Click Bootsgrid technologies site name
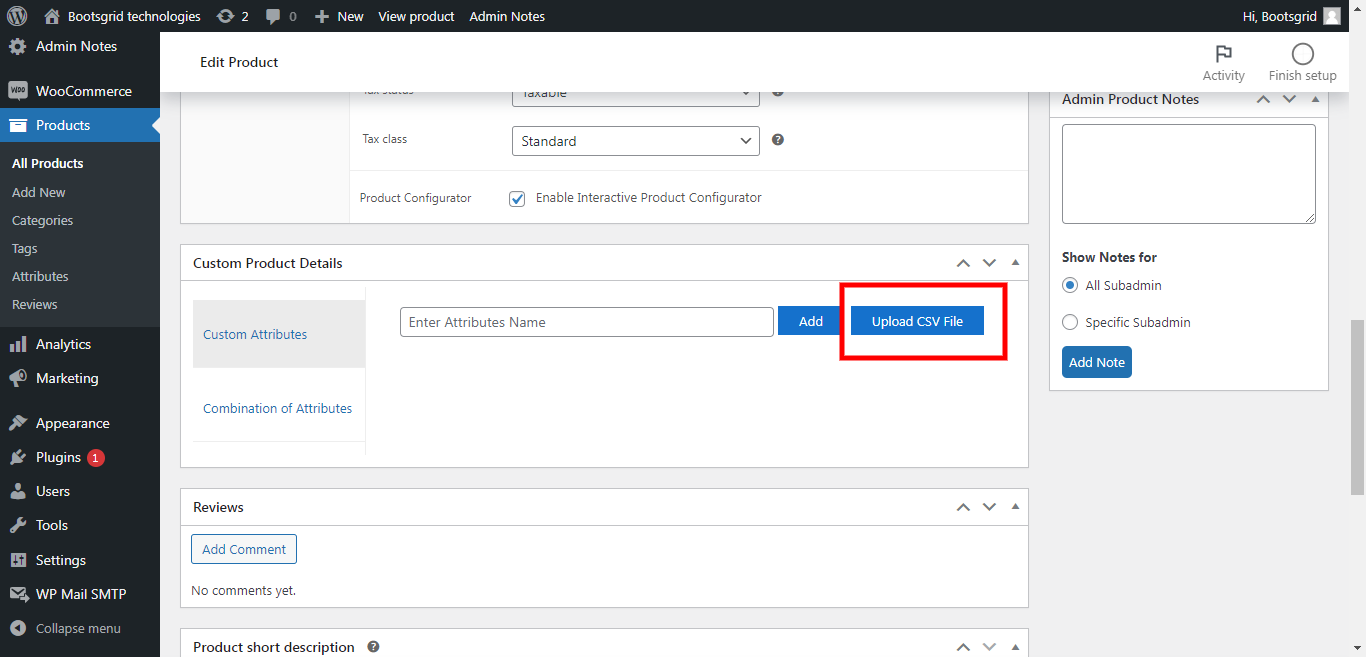Screen dimensions: 1366x657 click(134, 16)
